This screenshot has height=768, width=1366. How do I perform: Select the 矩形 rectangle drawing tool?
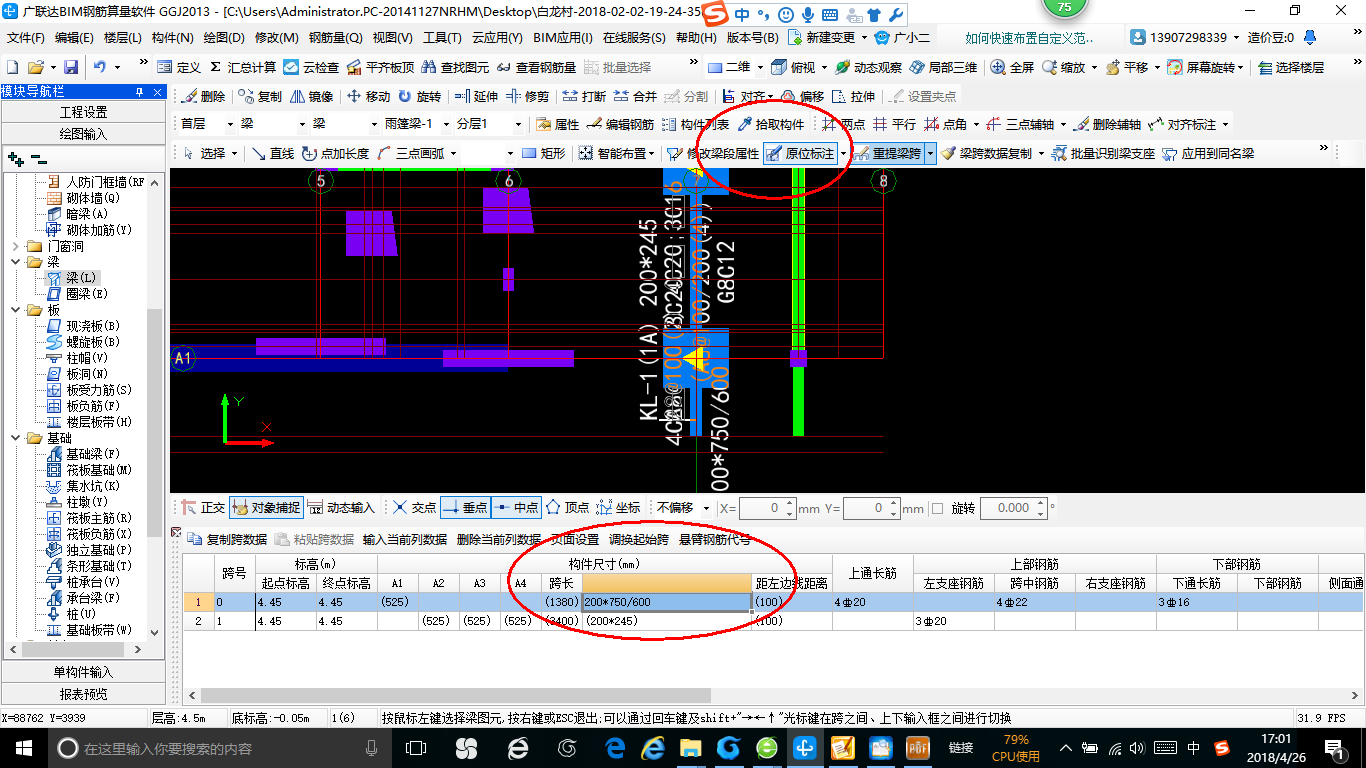tap(543, 153)
